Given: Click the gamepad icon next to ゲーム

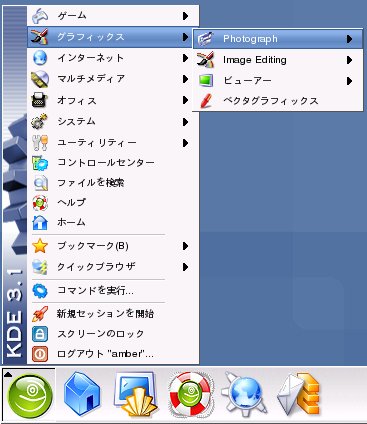Looking at the screenshot, I should 40,16.
